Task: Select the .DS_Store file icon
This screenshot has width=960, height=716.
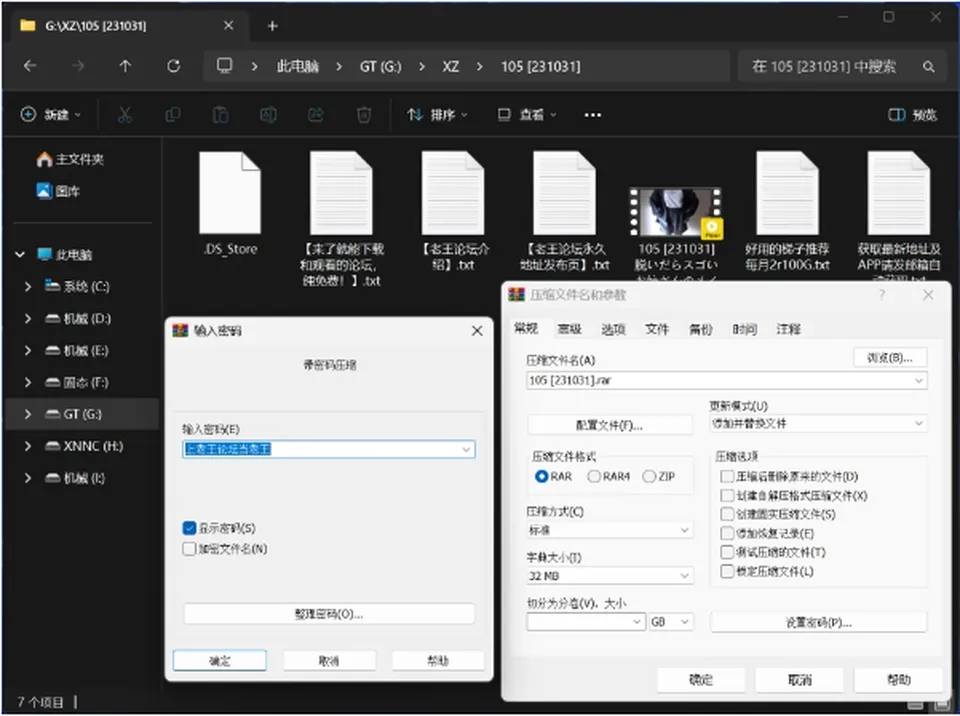Action: pyautogui.click(x=230, y=193)
